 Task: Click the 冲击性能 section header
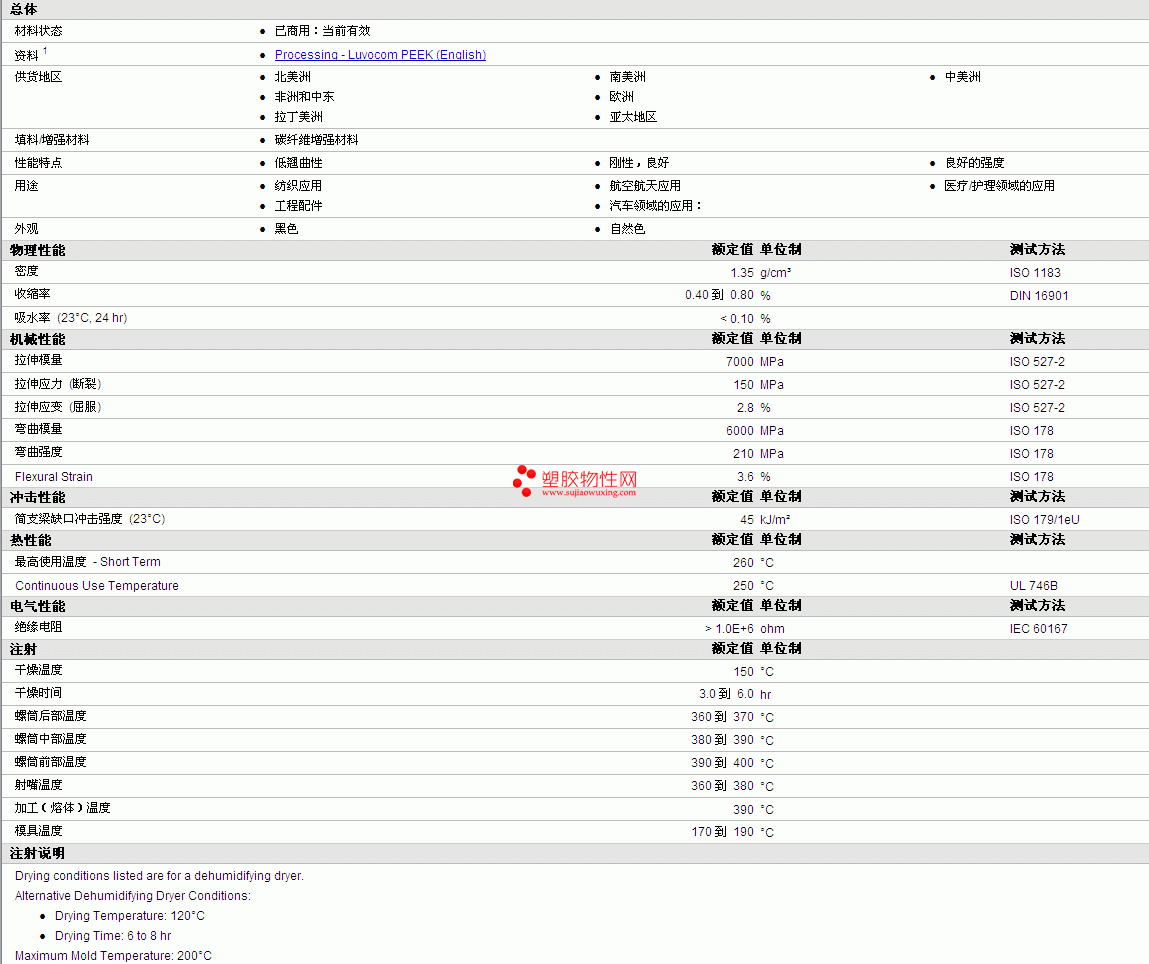(x=37, y=497)
